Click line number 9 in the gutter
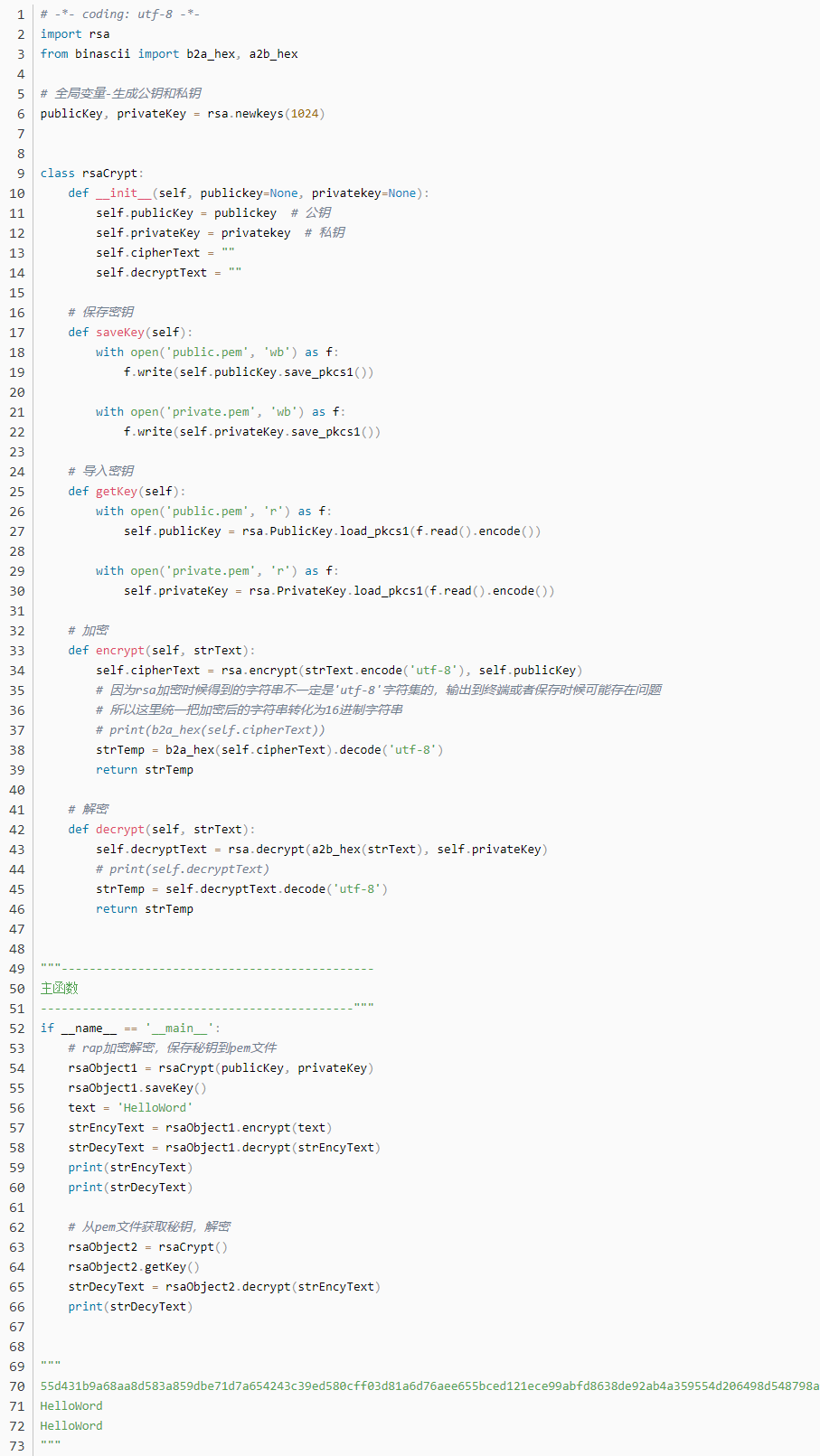 point(21,174)
